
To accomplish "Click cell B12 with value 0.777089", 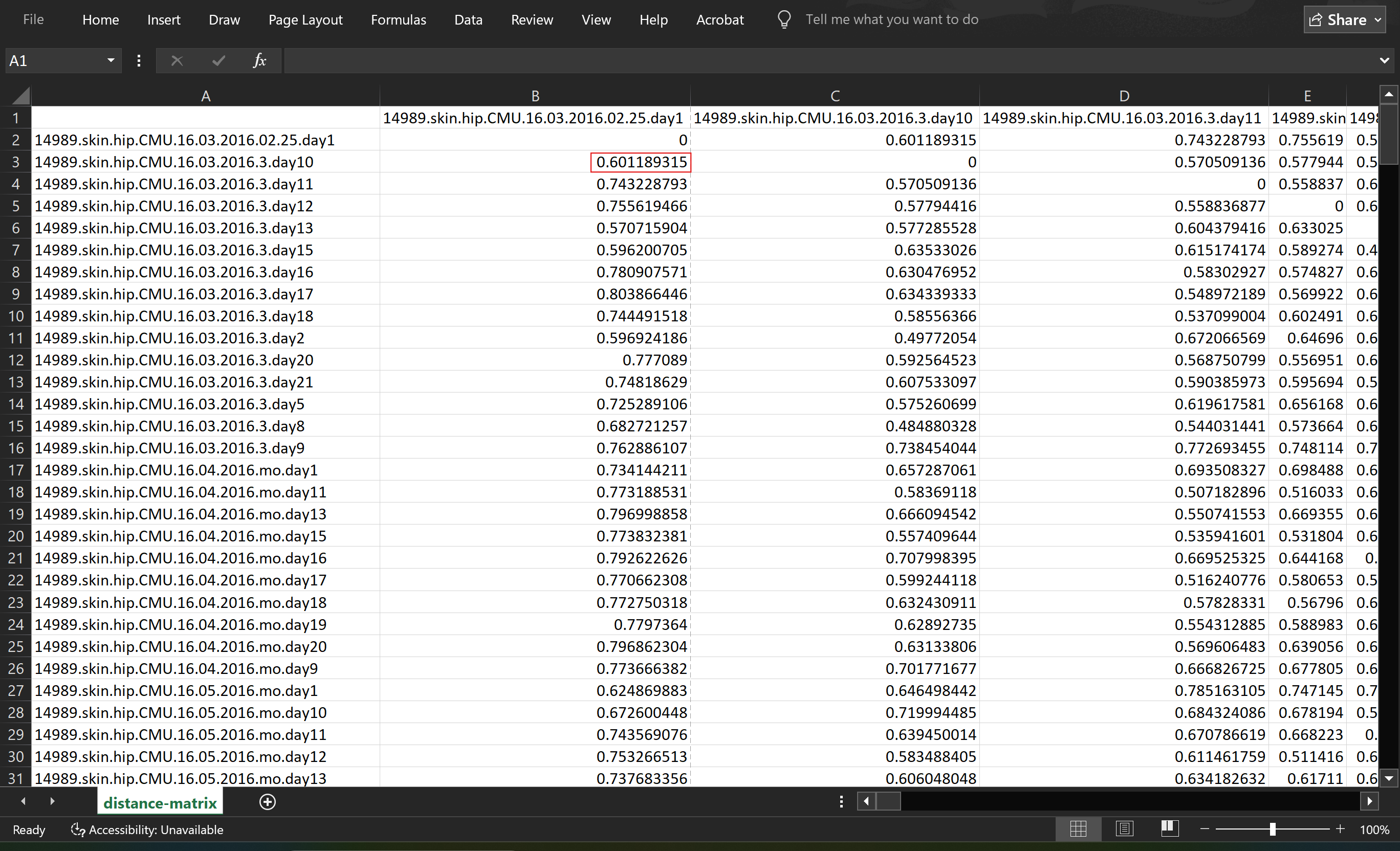I will 535,360.
